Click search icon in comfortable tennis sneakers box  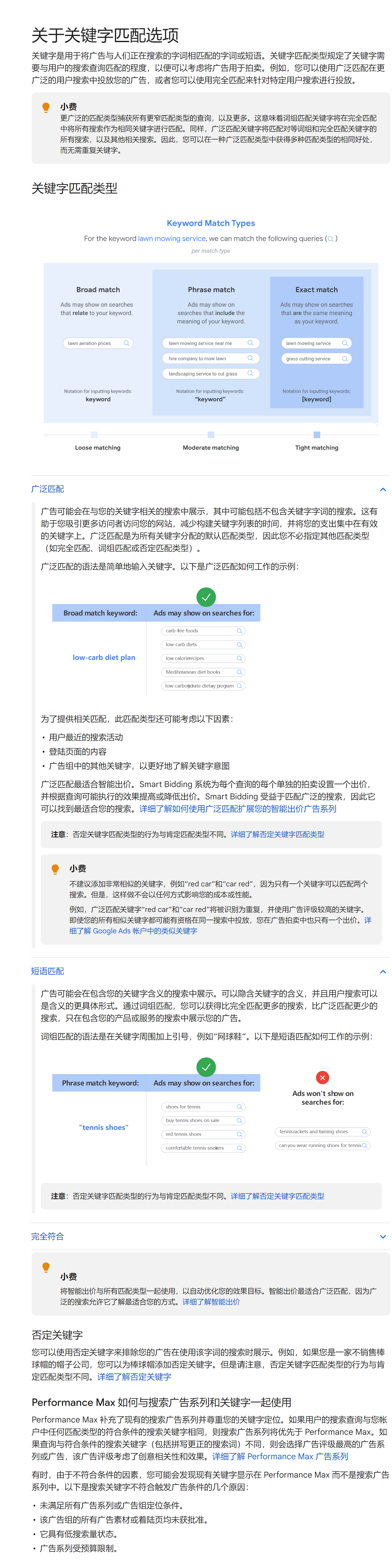click(x=239, y=1148)
